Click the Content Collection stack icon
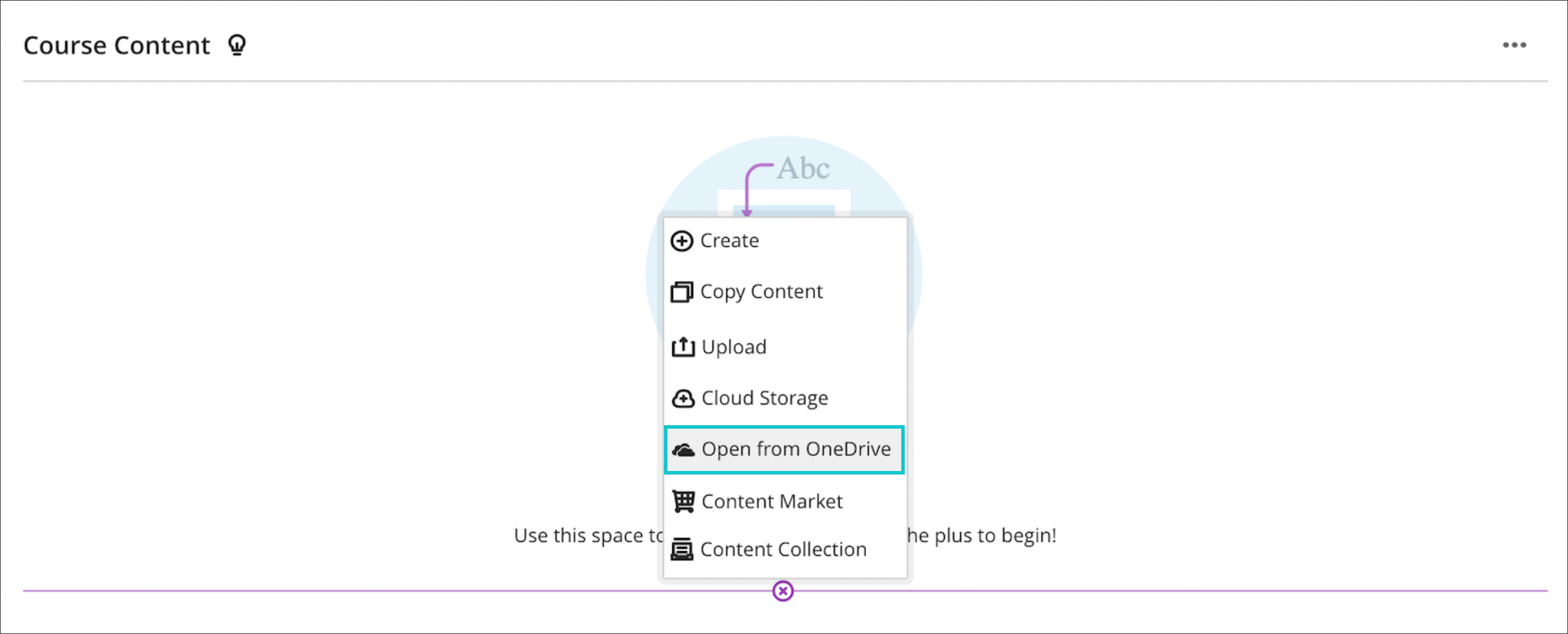1568x634 pixels. pos(682,549)
